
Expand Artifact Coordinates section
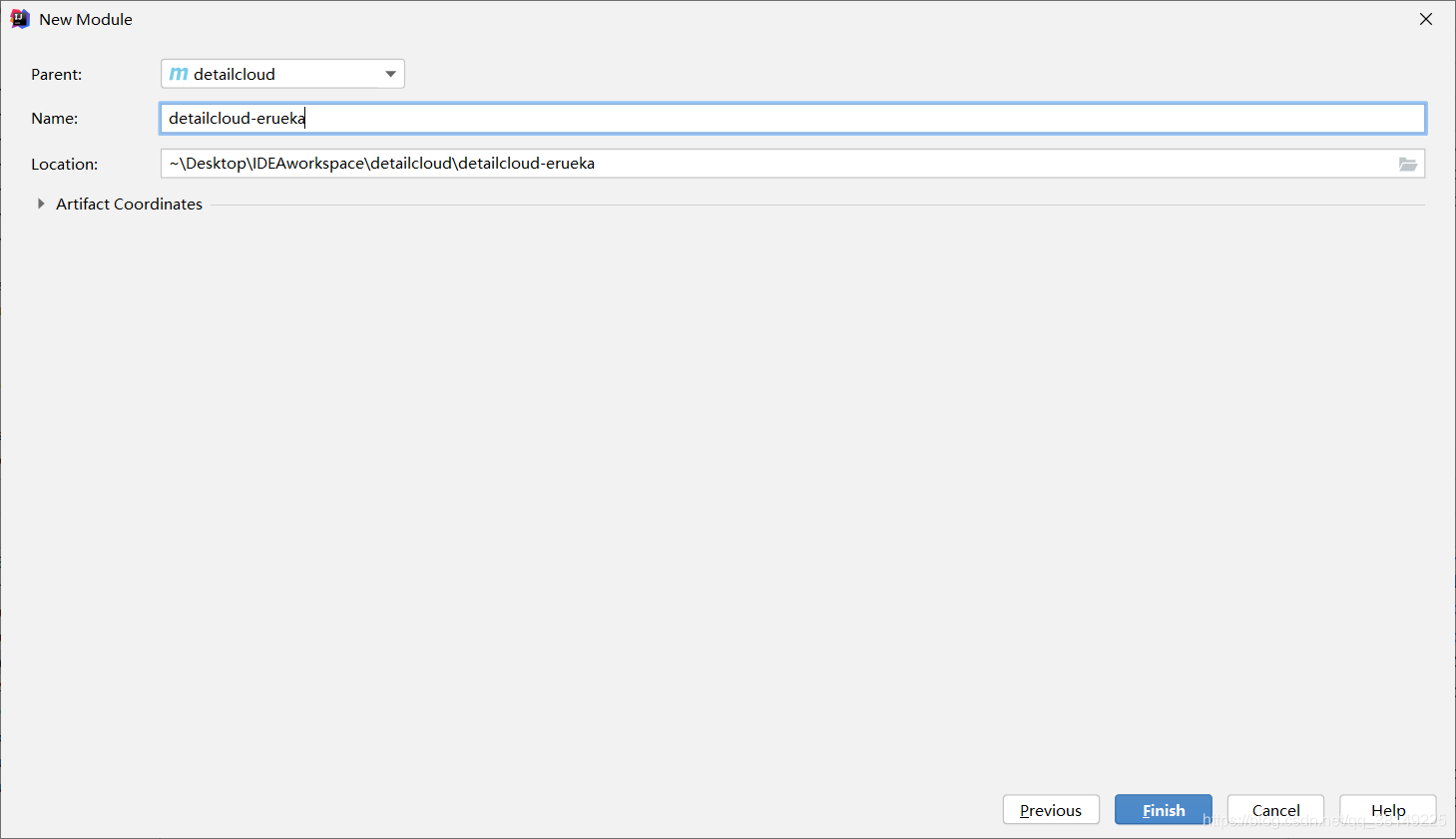click(41, 204)
